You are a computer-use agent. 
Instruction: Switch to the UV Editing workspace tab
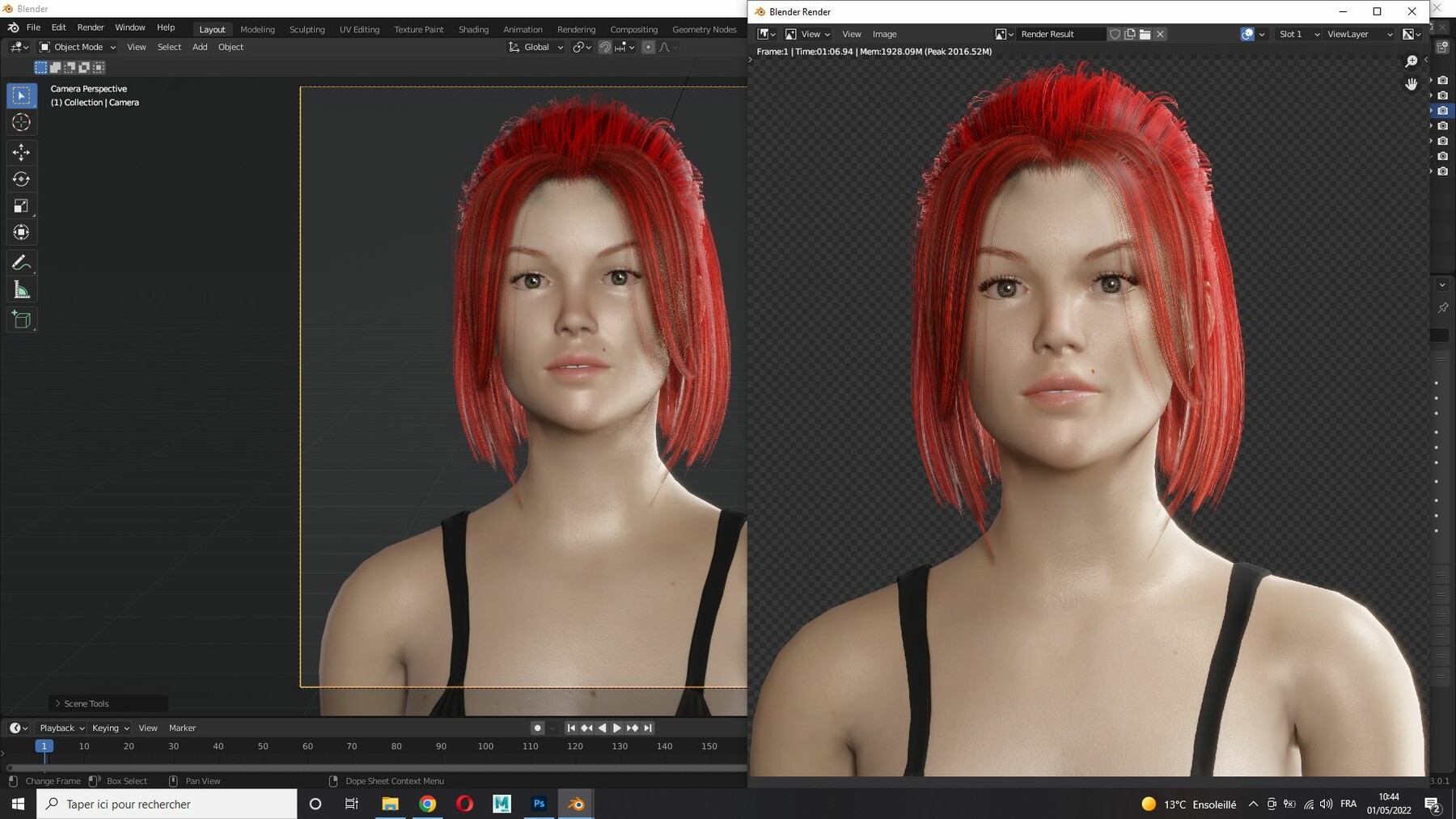pyautogui.click(x=359, y=29)
